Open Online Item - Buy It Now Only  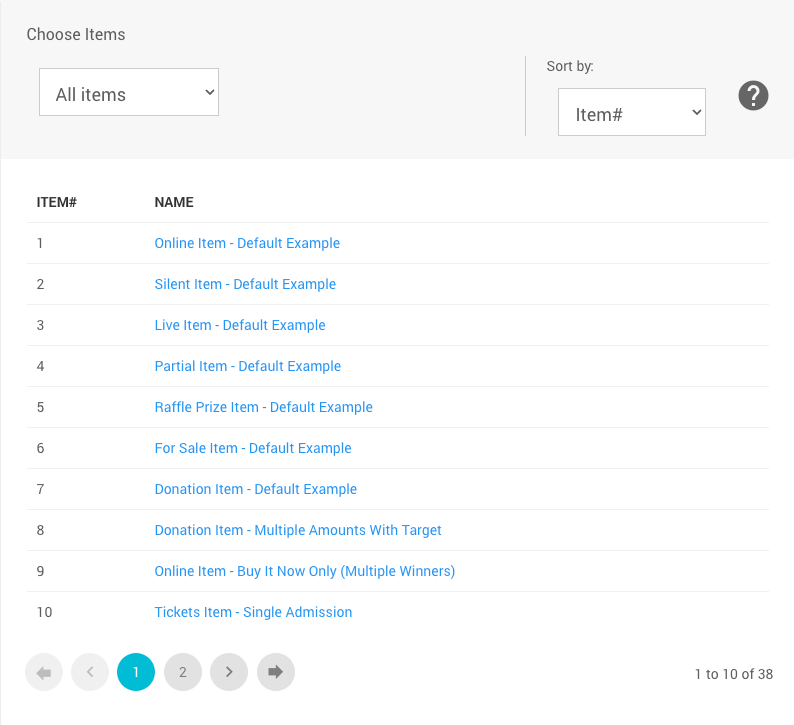pyautogui.click(x=304, y=571)
